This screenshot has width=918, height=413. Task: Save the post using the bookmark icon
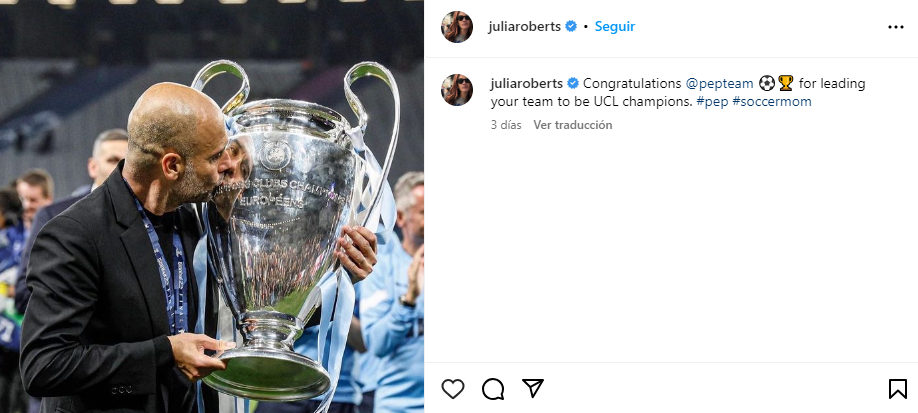pos(898,388)
